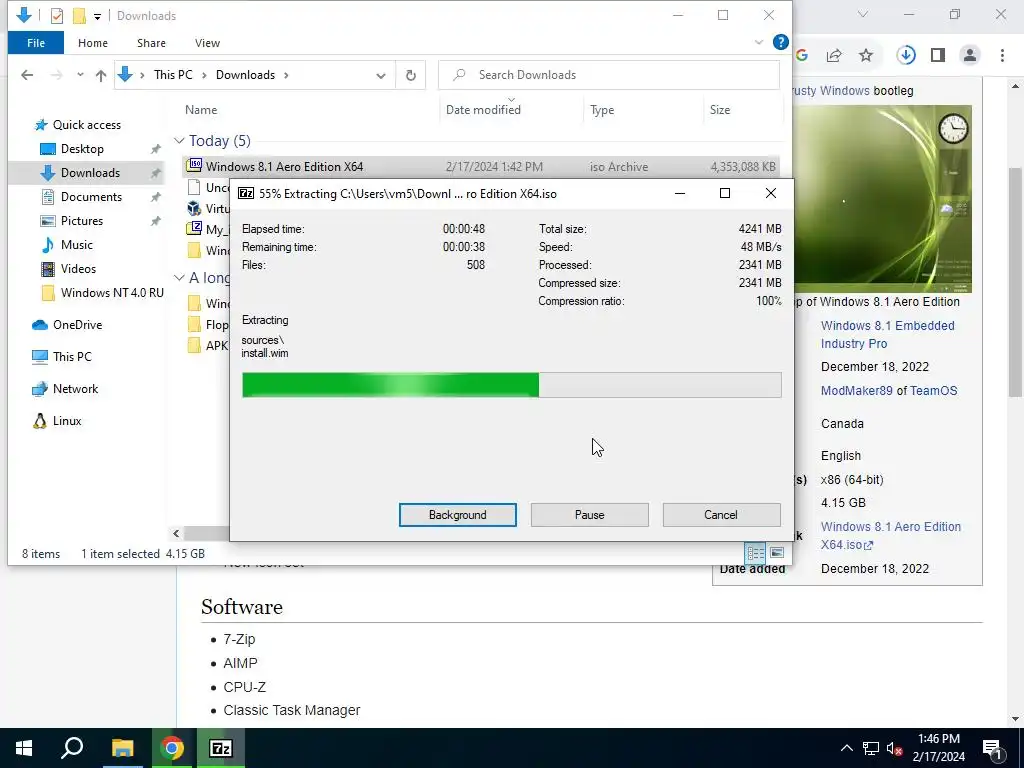Screen dimensions: 1024x768
Task: Click the extraction progress bar
Action: point(511,385)
